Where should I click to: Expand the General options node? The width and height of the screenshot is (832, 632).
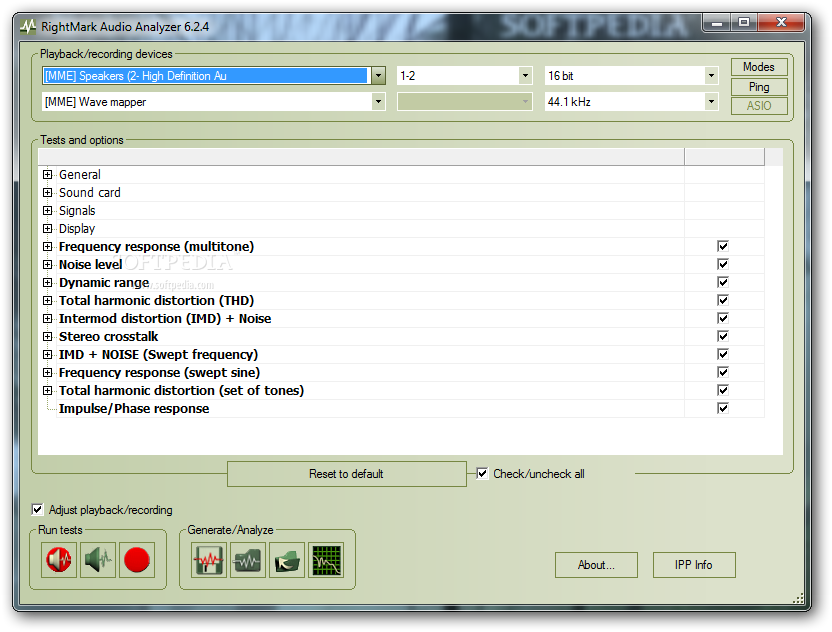[x=48, y=175]
